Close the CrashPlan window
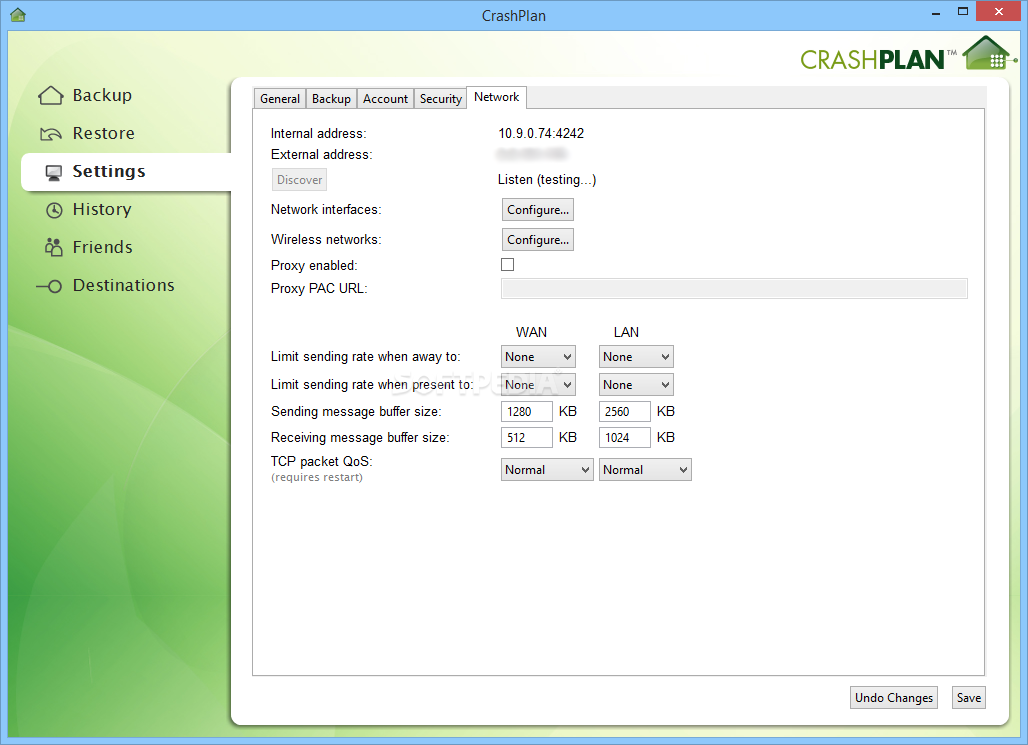The height and width of the screenshot is (745, 1028). coord(998,11)
